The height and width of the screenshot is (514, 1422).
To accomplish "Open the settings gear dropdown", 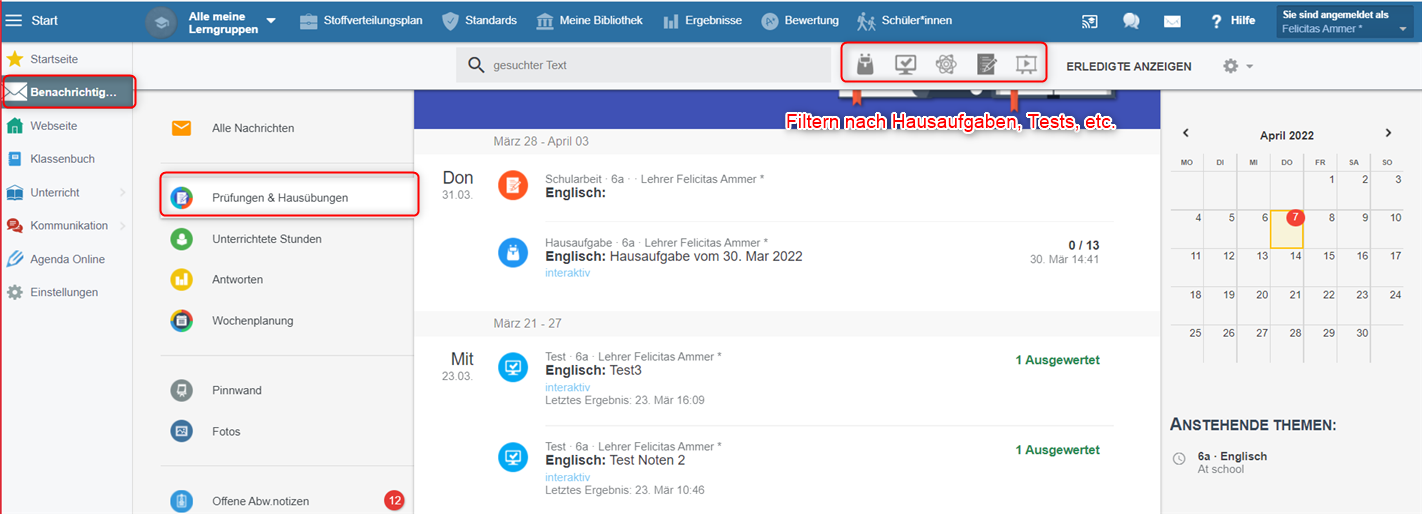I will tap(1237, 66).
